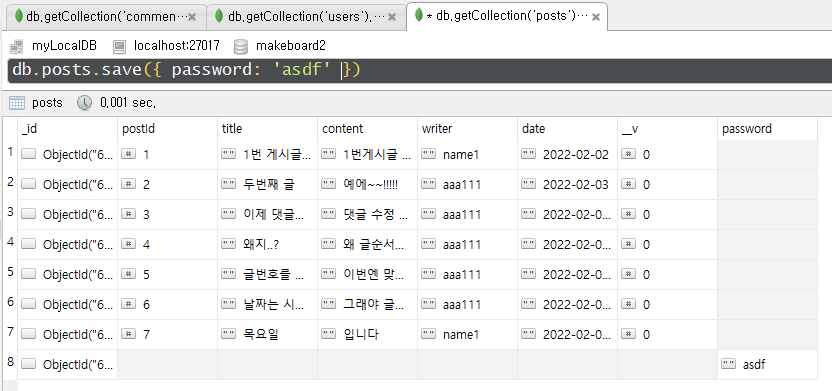Click the number icon beside postId 4

coord(129,244)
